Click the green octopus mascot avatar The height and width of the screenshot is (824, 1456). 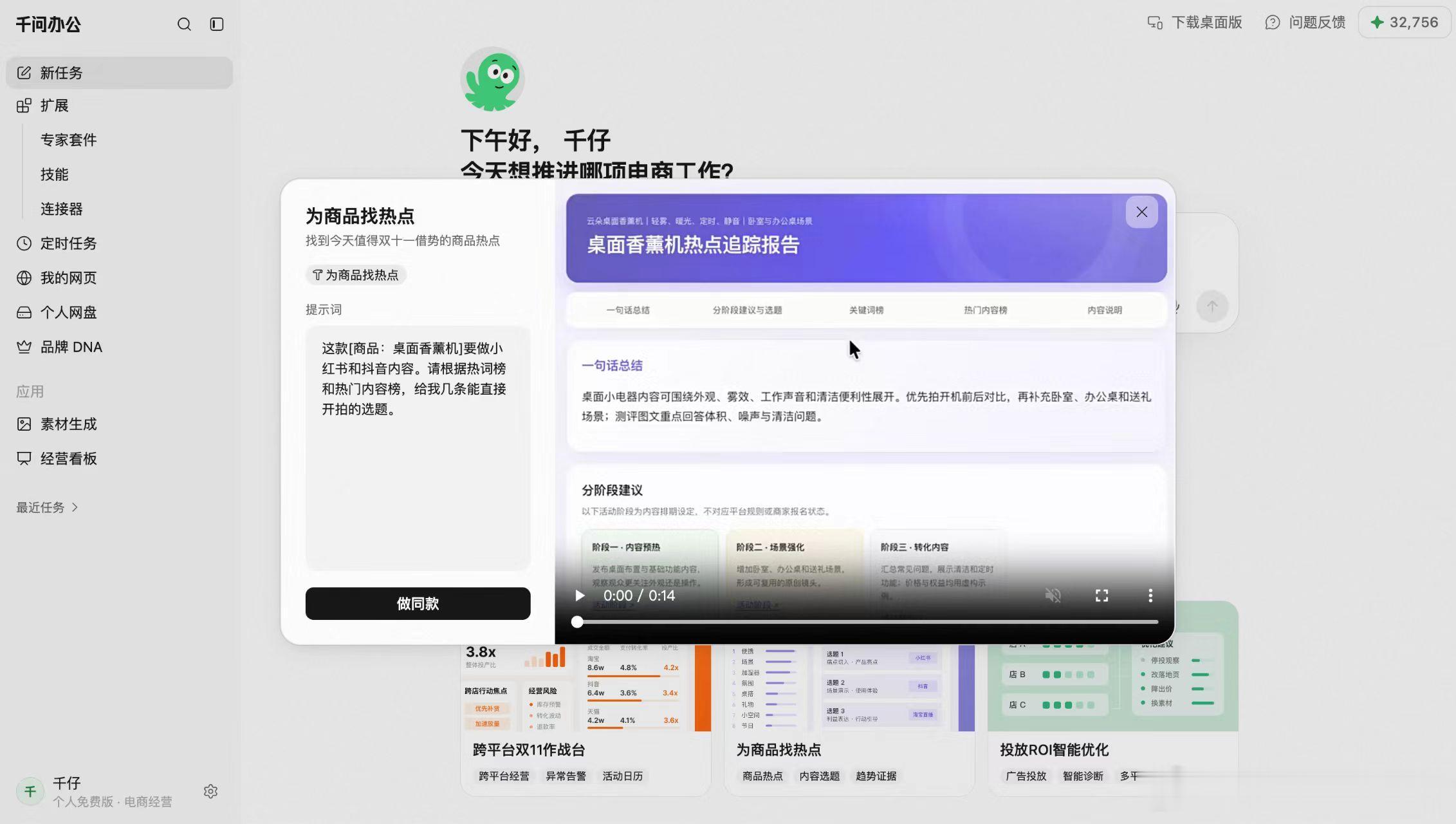(x=493, y=79)
